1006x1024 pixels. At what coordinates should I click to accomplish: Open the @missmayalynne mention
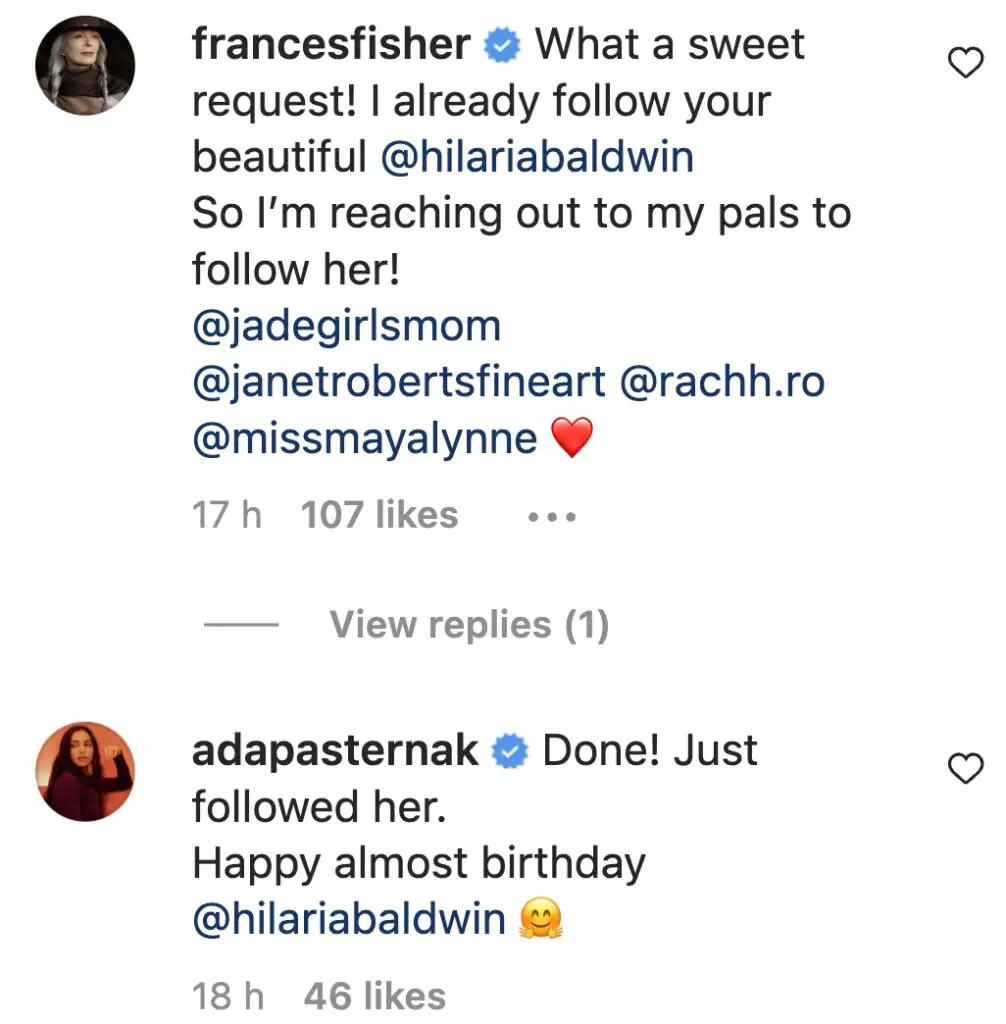[365, 438]
